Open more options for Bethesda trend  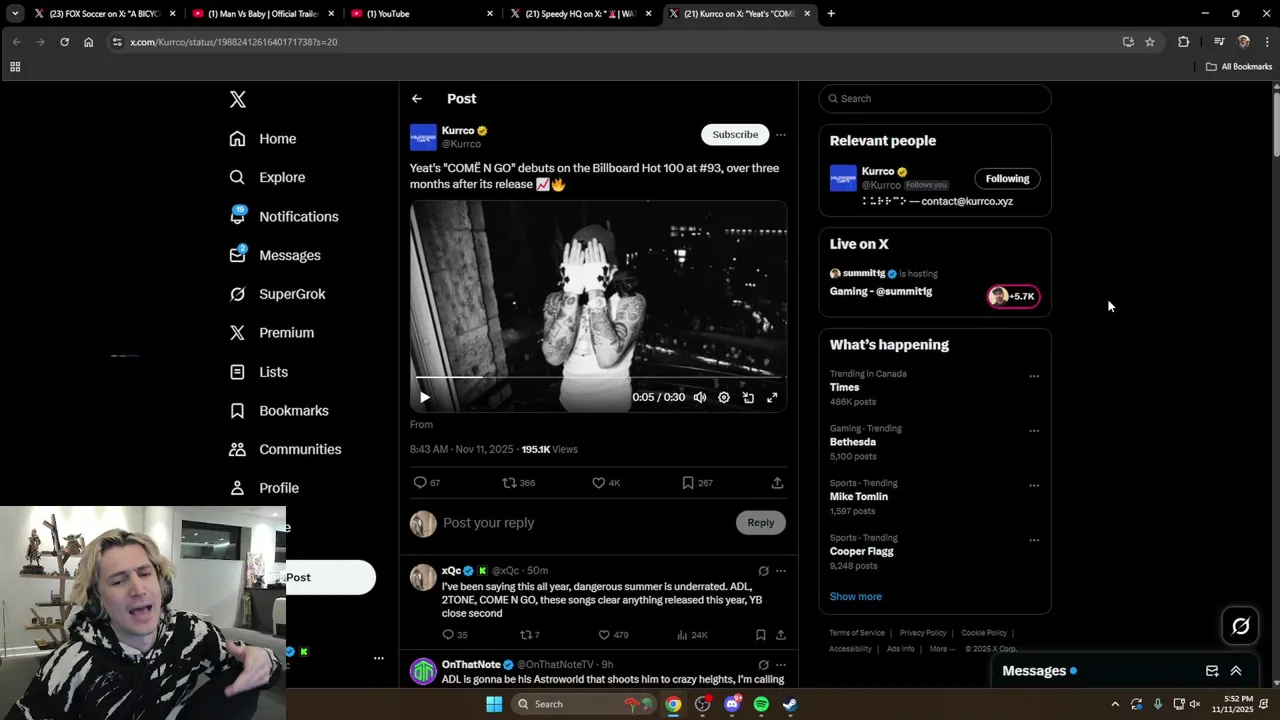[x=1034, y=431]
